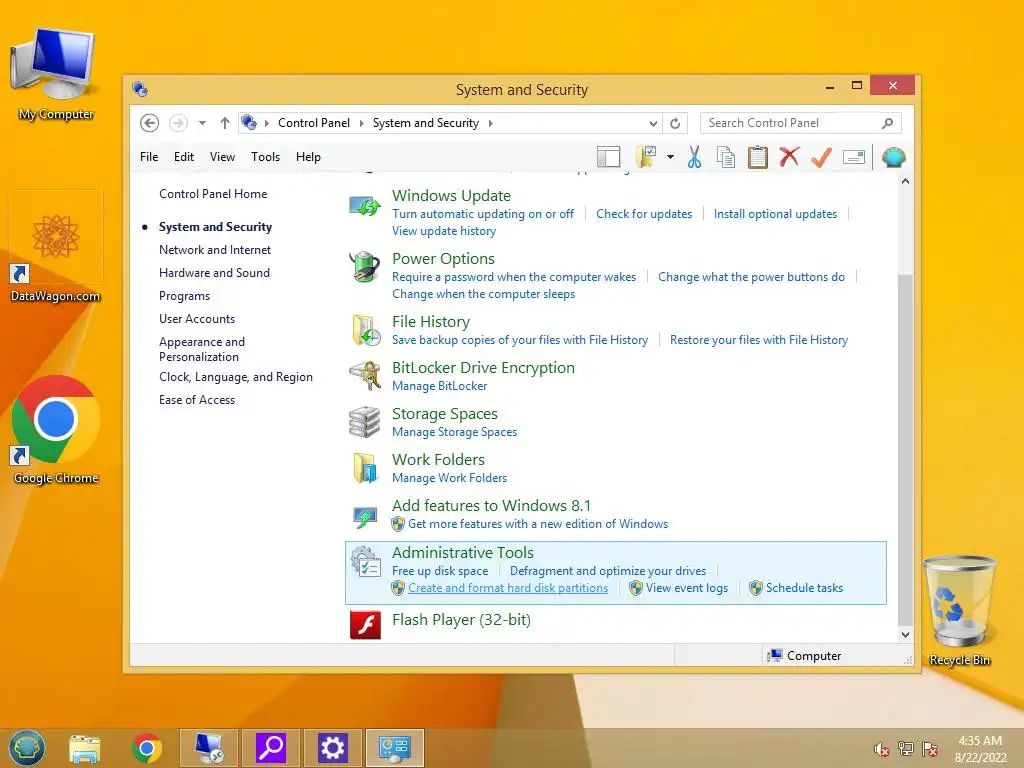Open the View menu

tap(222, 157)
